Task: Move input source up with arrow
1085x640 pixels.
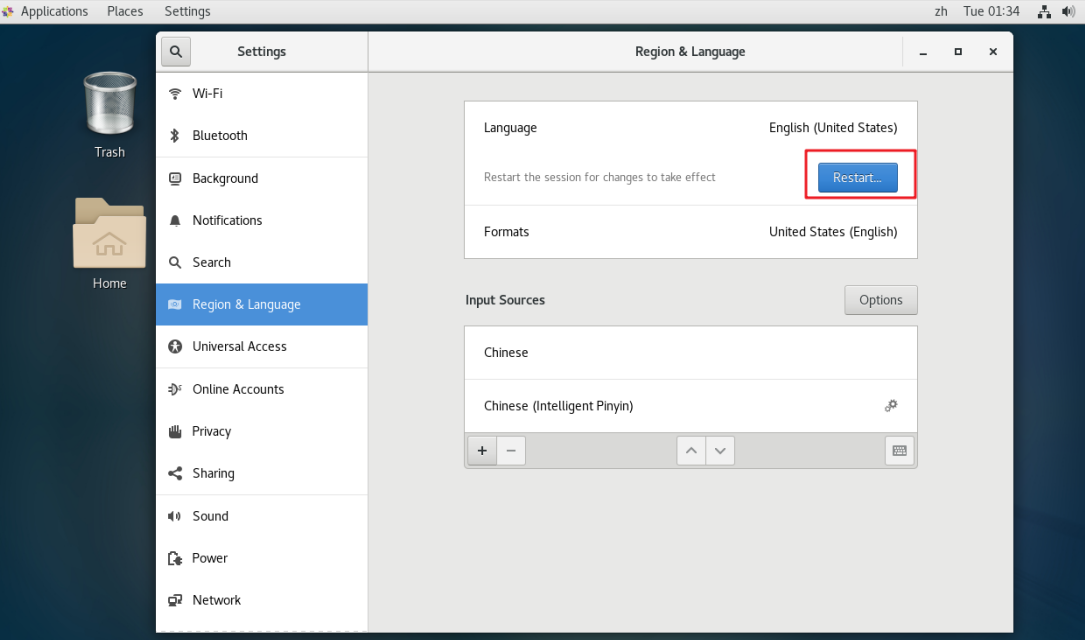Action: pos(690,450)
